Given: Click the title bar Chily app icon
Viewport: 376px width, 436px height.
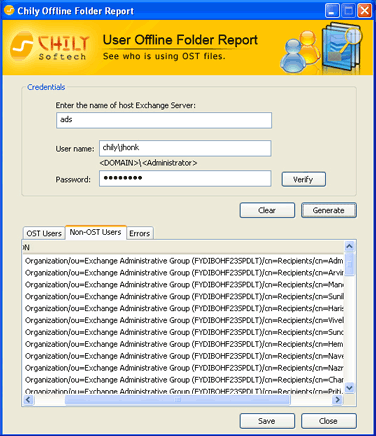Looking at the screenshot, I should point(9,10).
